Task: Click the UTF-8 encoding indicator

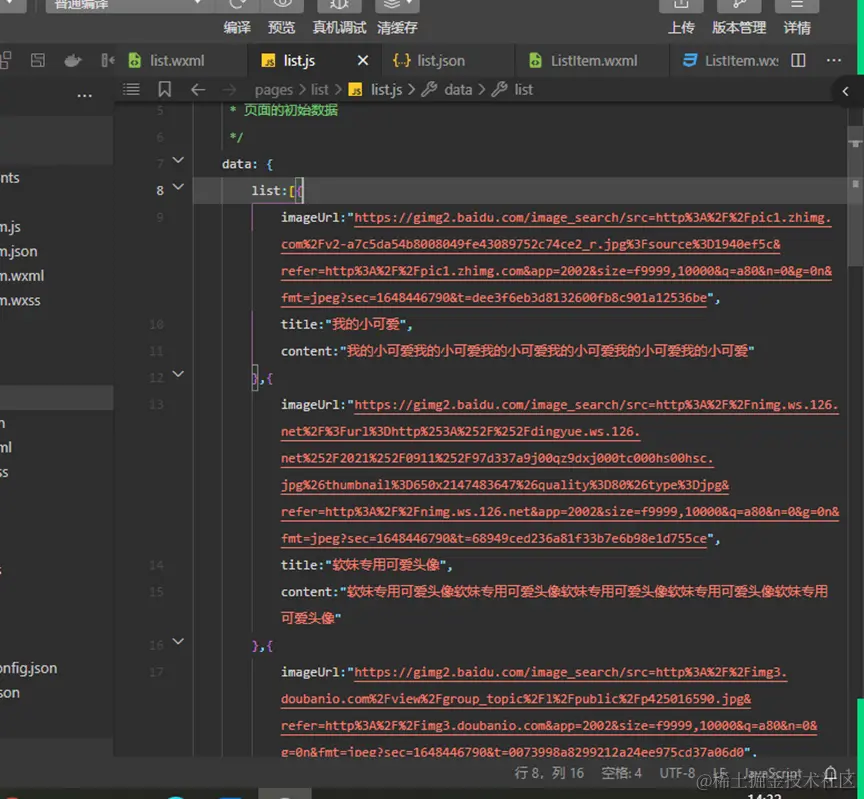Action: [x=677, y=773]
